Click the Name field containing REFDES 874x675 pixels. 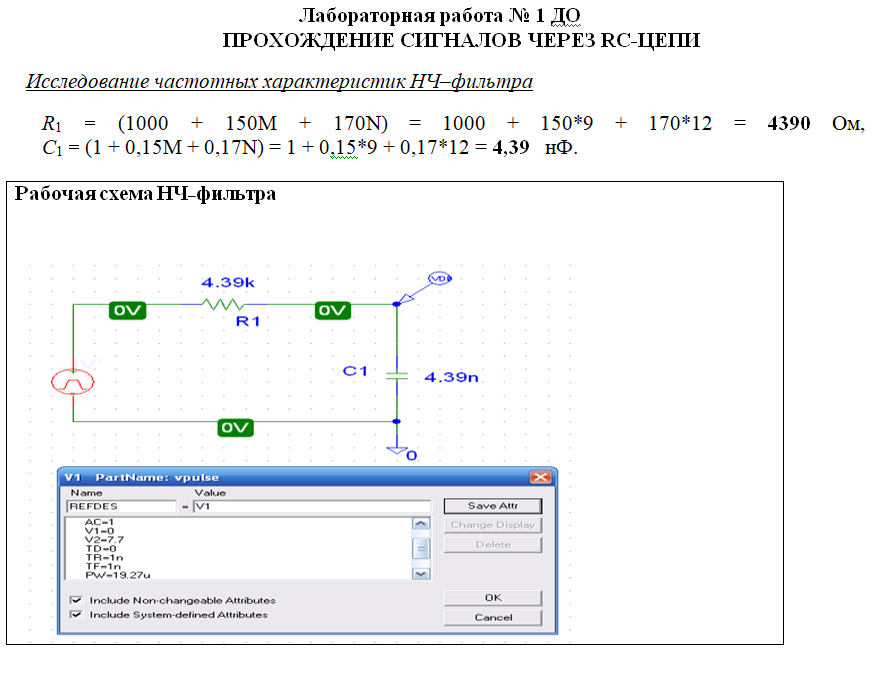(122, 506)
